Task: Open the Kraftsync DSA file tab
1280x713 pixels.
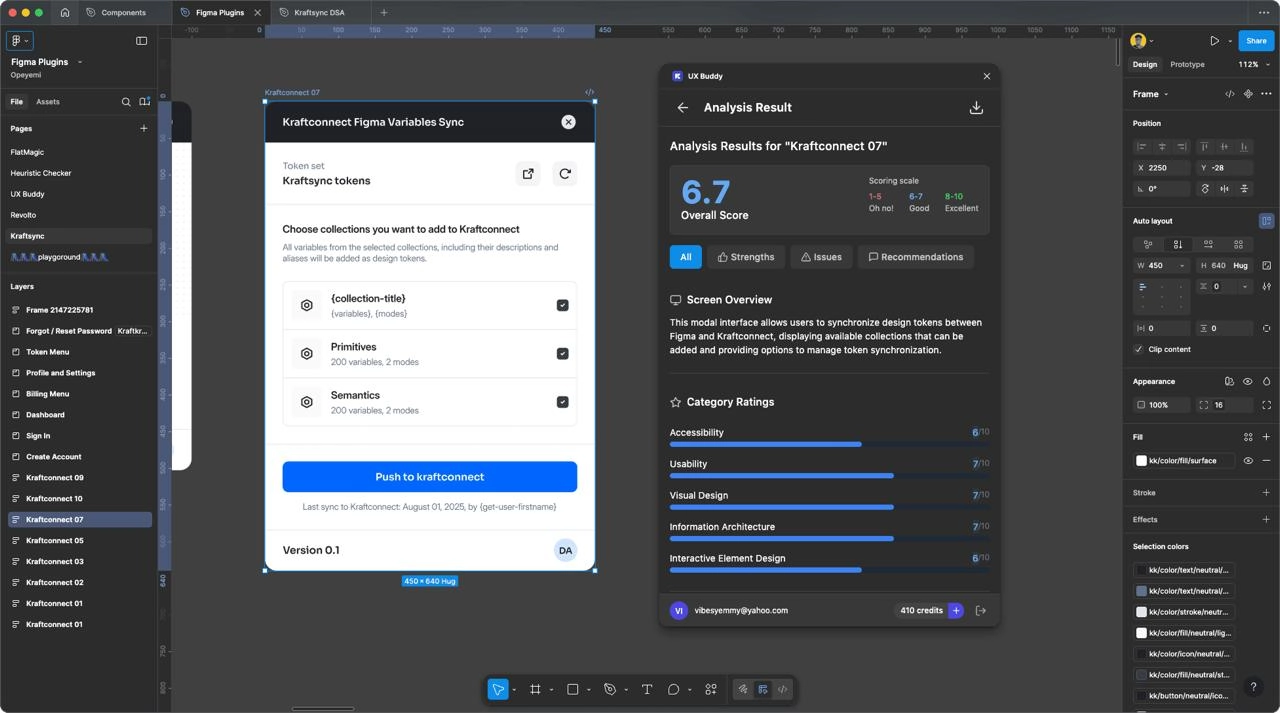Action: pos(319,13)
